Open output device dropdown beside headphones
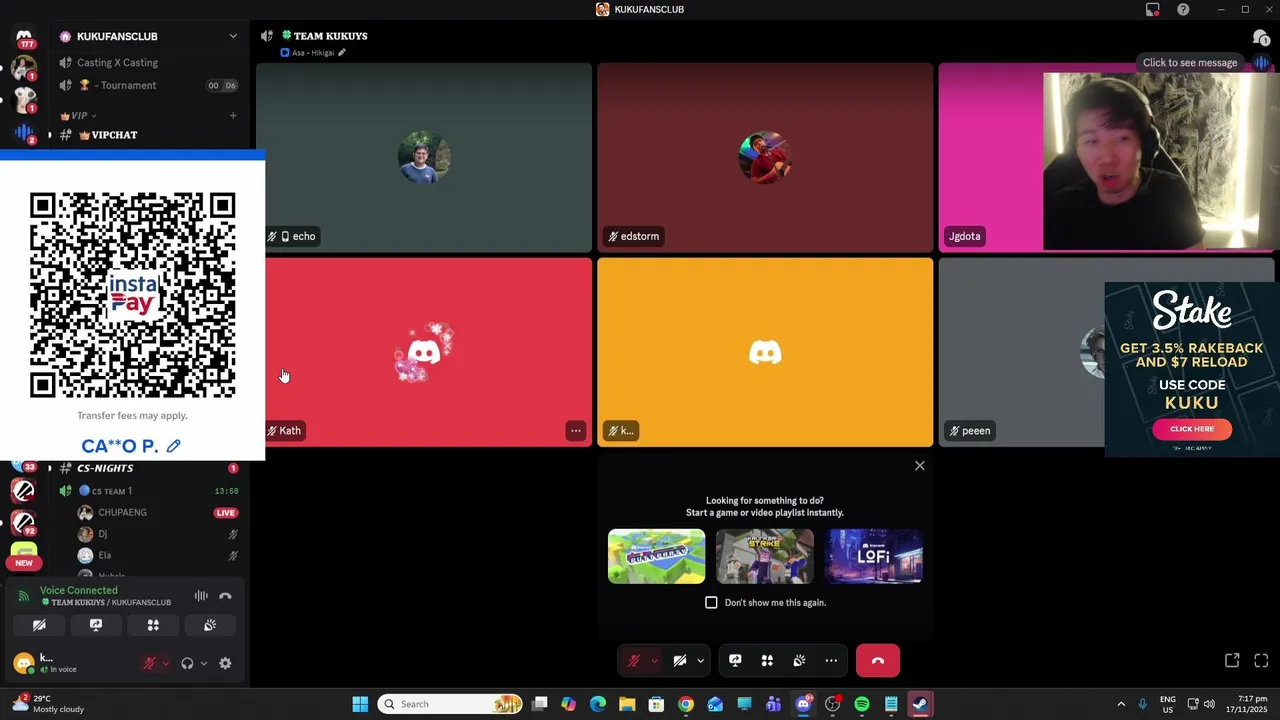The width and height of the screenshot is (1280, 720). [x=204, y=663]
